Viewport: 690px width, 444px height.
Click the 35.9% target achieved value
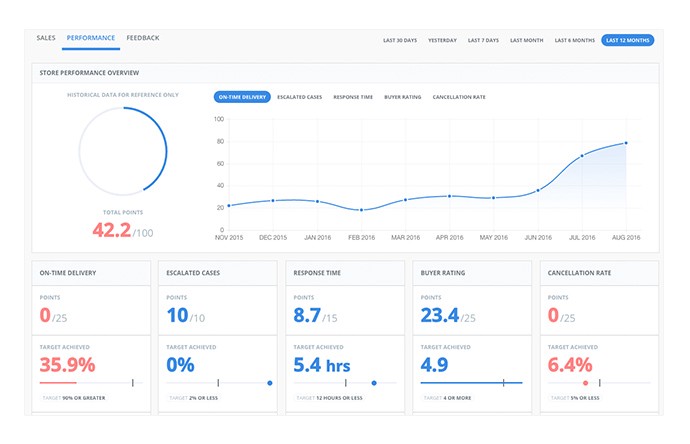(x=67, y=365)
